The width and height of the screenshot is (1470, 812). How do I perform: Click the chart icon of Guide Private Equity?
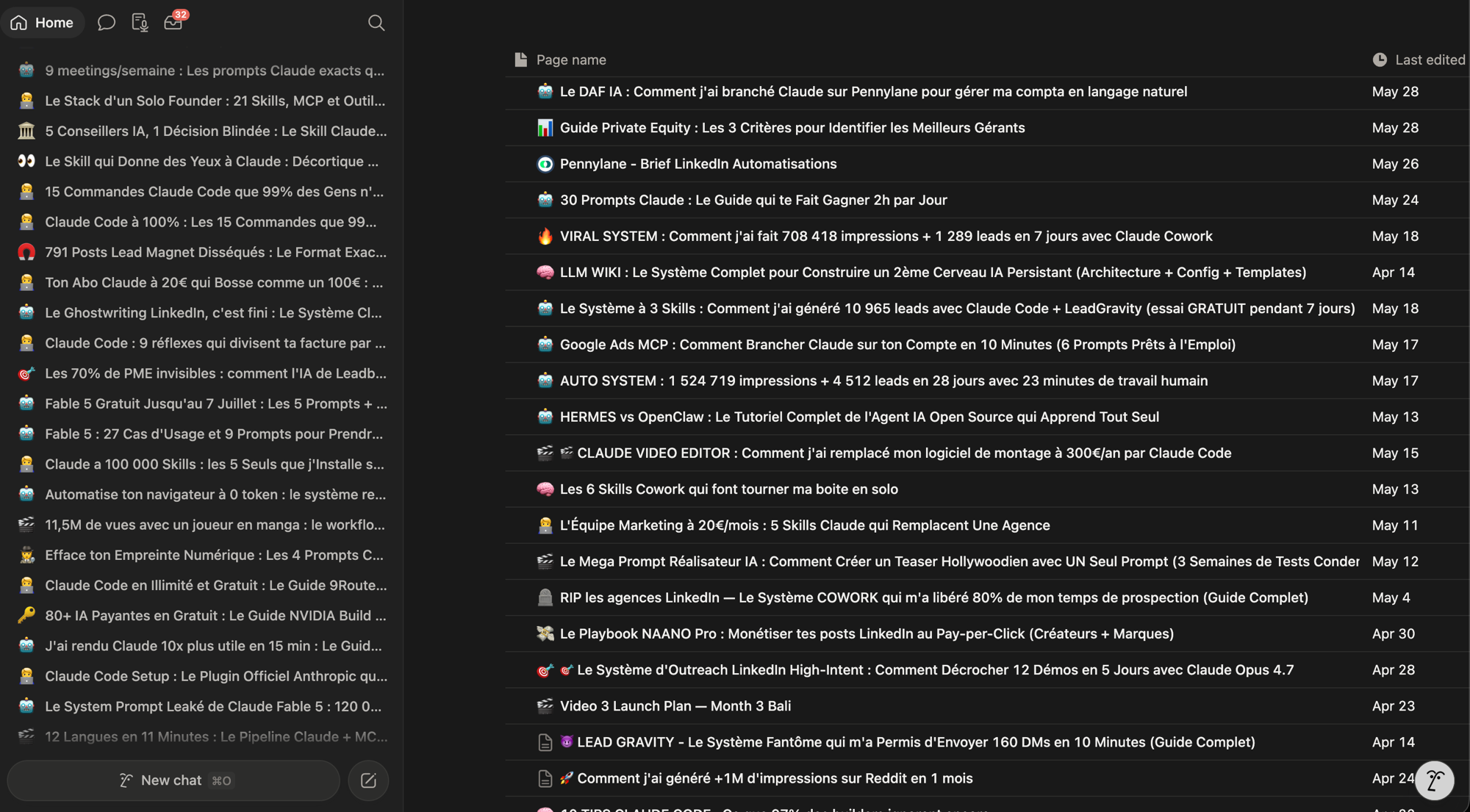pos(545,128)
